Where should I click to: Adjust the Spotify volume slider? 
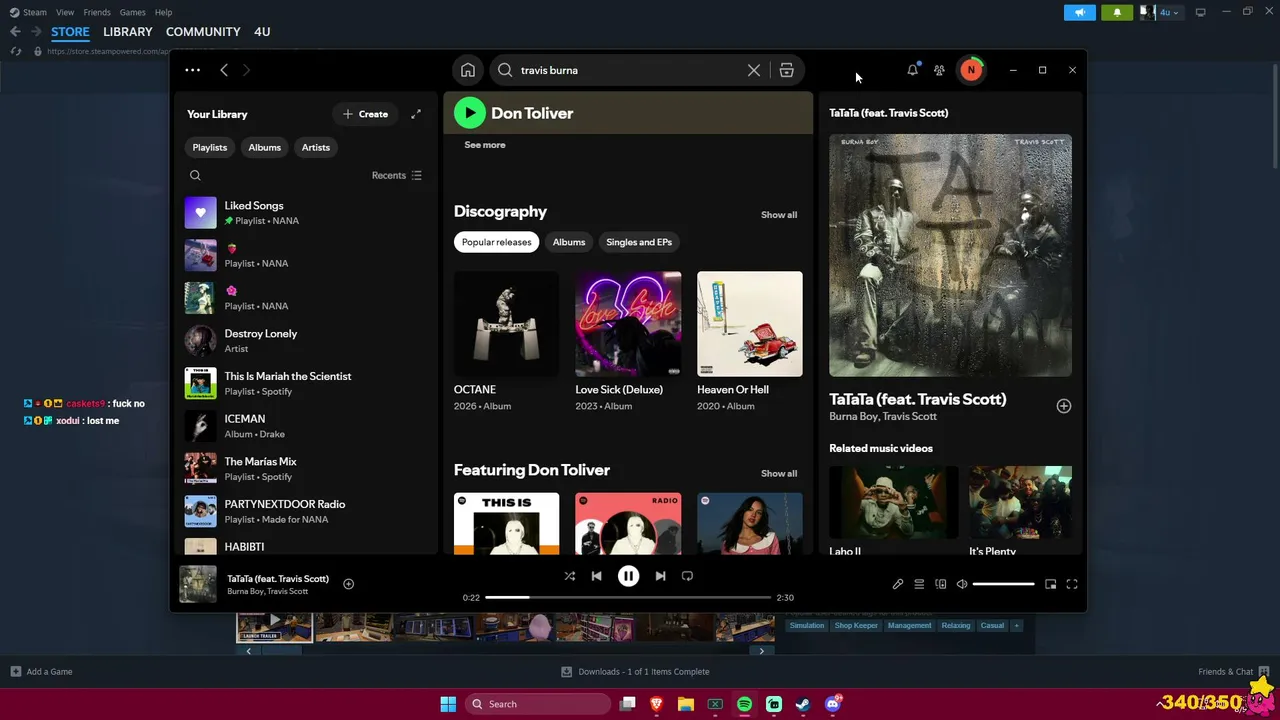click(1003, 584)
